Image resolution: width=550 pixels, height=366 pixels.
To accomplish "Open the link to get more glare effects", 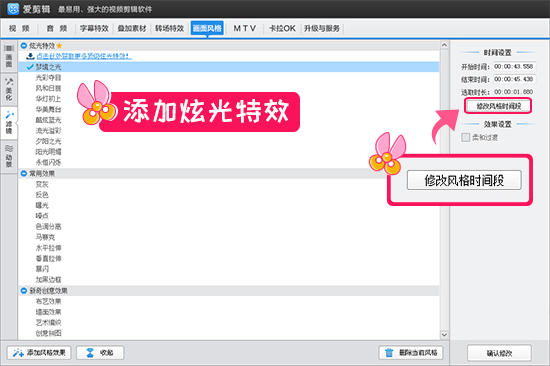I will click(x=84, y=56).
